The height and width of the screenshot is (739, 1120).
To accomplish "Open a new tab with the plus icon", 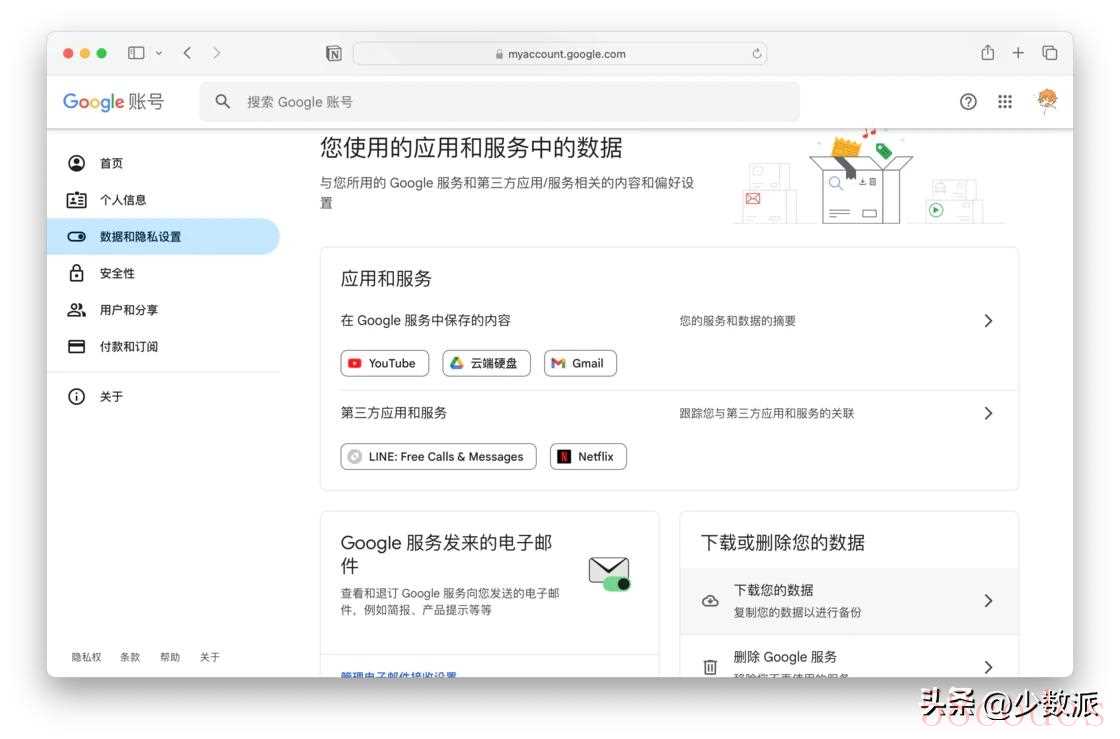I will pos(1018,53).
